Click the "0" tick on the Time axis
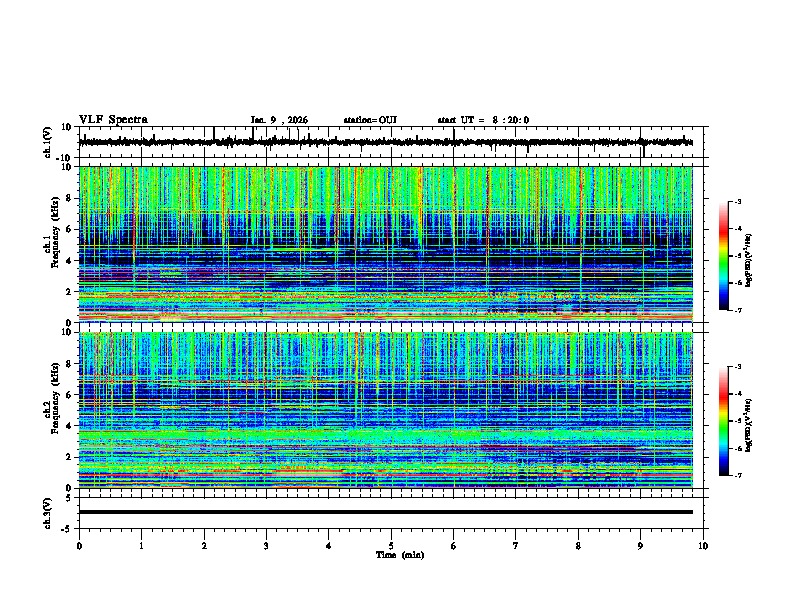 click(x=79, y=546)
